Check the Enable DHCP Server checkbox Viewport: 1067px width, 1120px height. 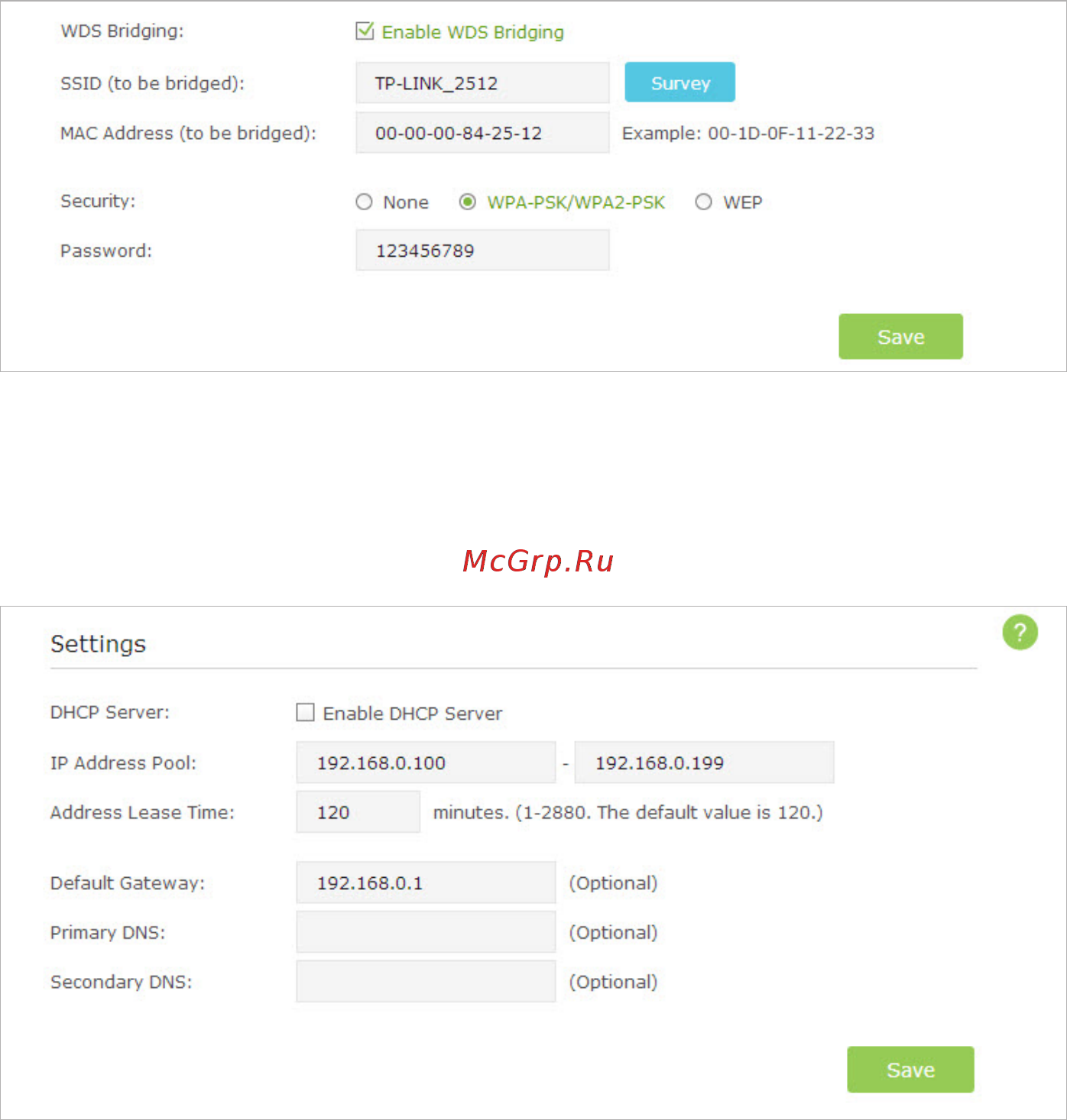305,713
